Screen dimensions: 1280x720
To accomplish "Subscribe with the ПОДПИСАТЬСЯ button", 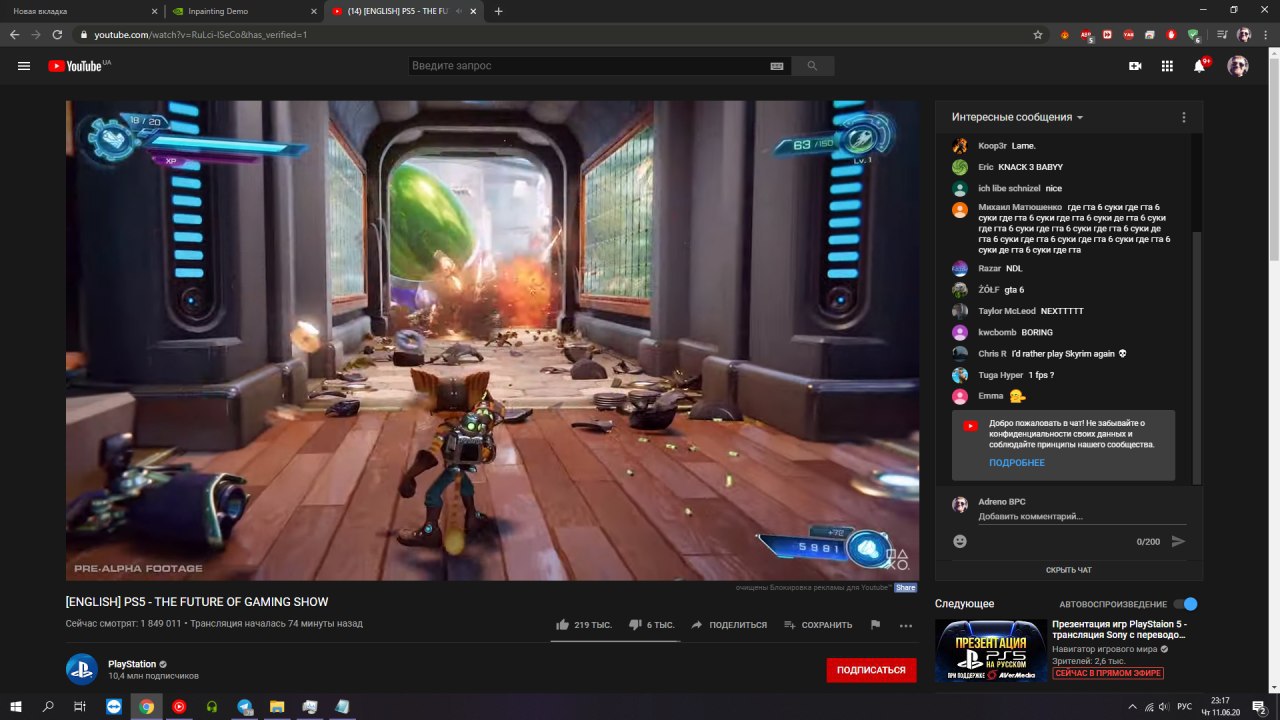I will (871, 670).
